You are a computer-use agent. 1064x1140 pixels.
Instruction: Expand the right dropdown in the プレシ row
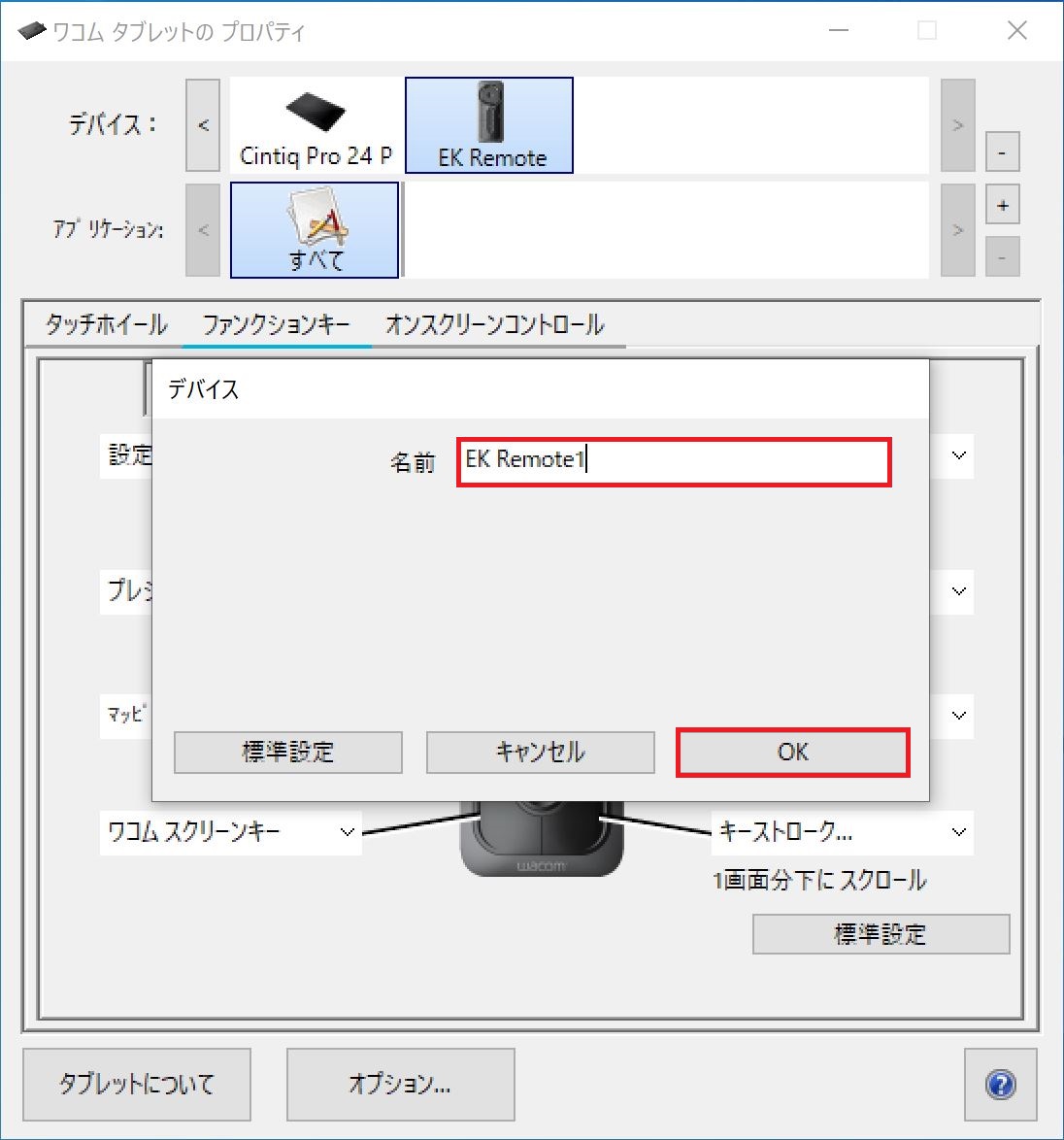click(958, 591)
